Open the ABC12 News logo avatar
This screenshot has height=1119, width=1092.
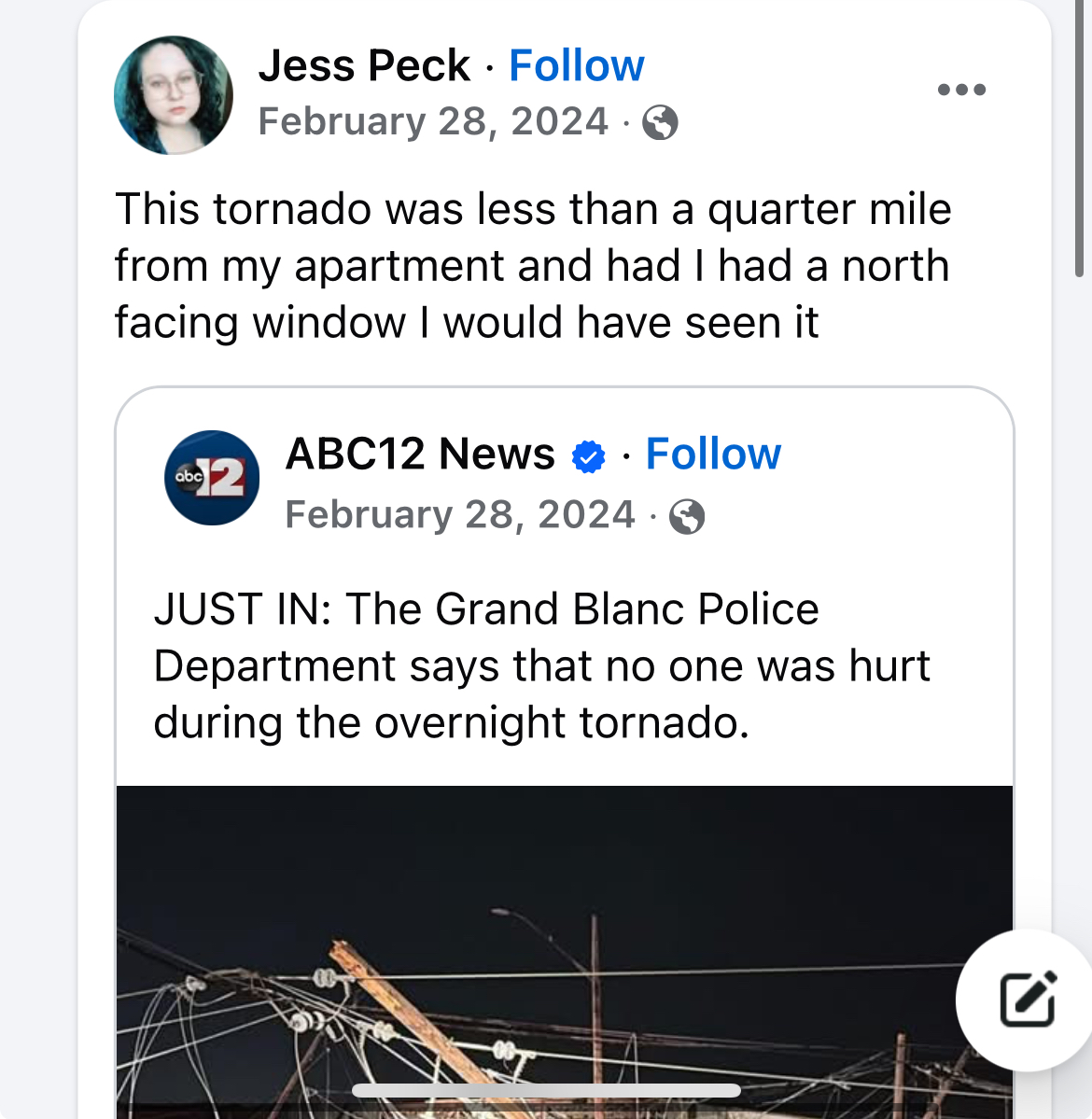click(212, 478)
